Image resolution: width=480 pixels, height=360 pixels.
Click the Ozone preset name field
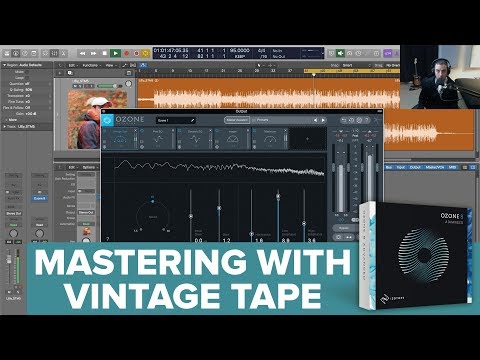click(x=175, y=120)
